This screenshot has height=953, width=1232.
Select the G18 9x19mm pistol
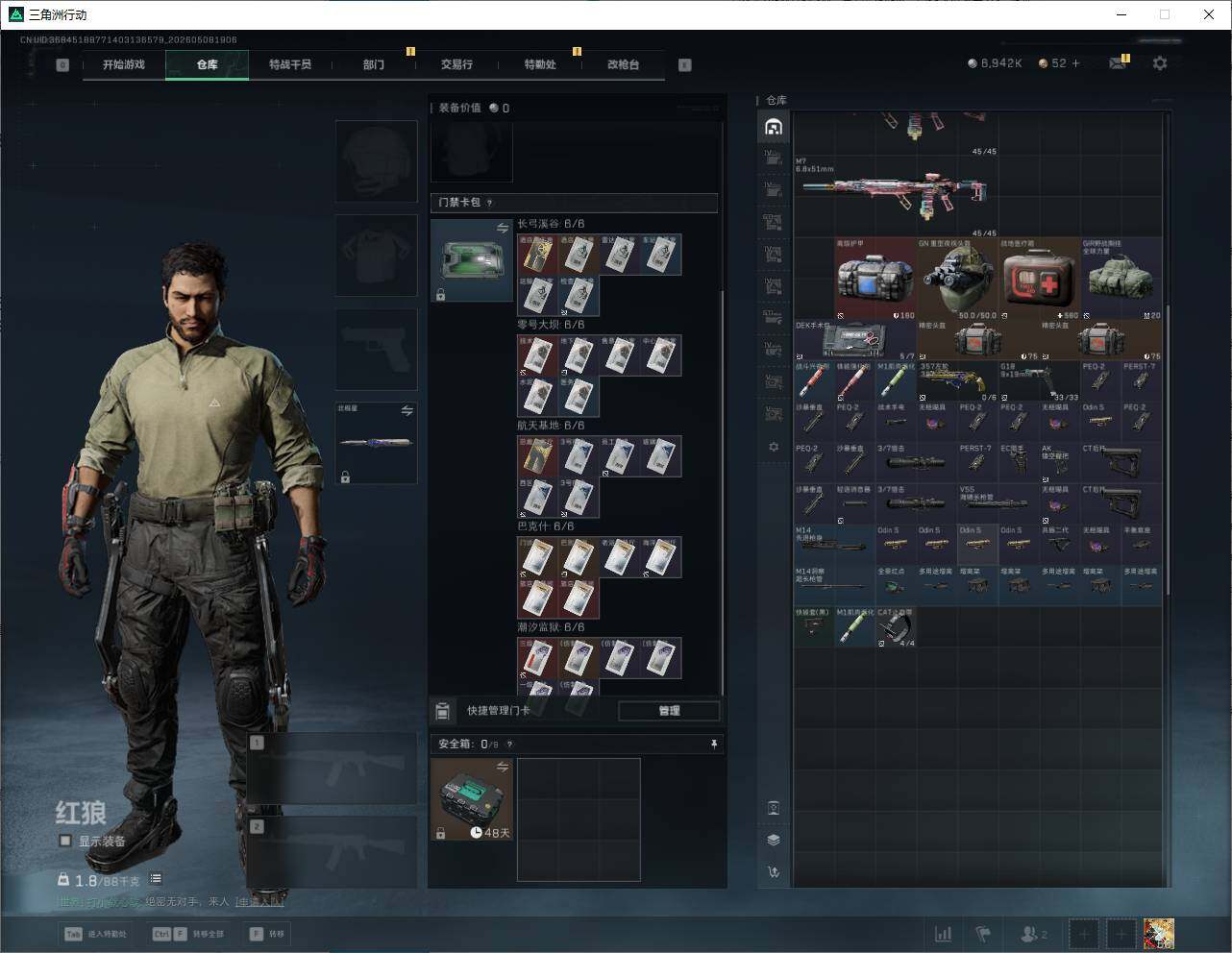[1039, 381]
